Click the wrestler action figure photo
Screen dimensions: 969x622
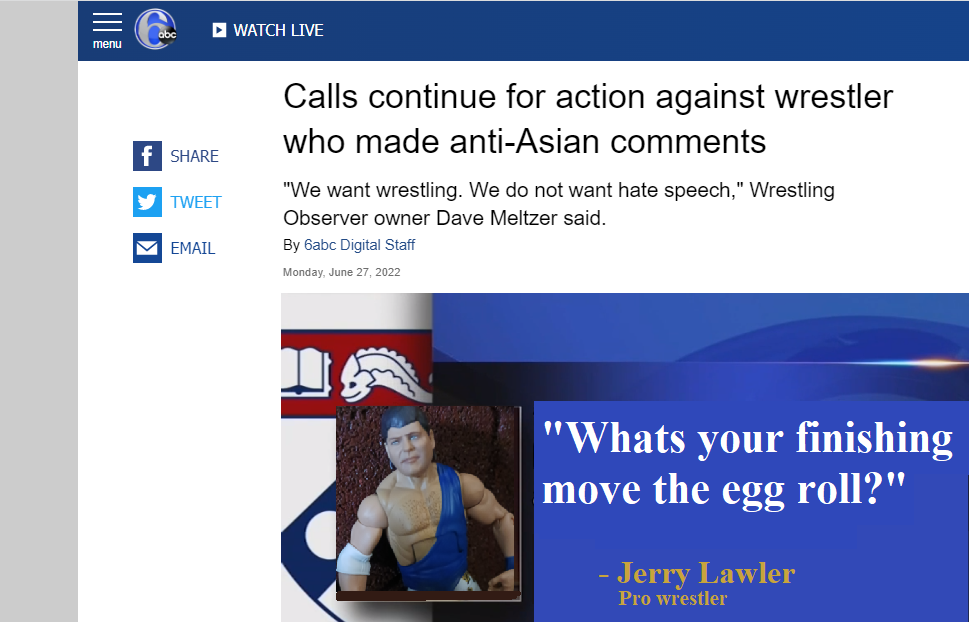428,503
